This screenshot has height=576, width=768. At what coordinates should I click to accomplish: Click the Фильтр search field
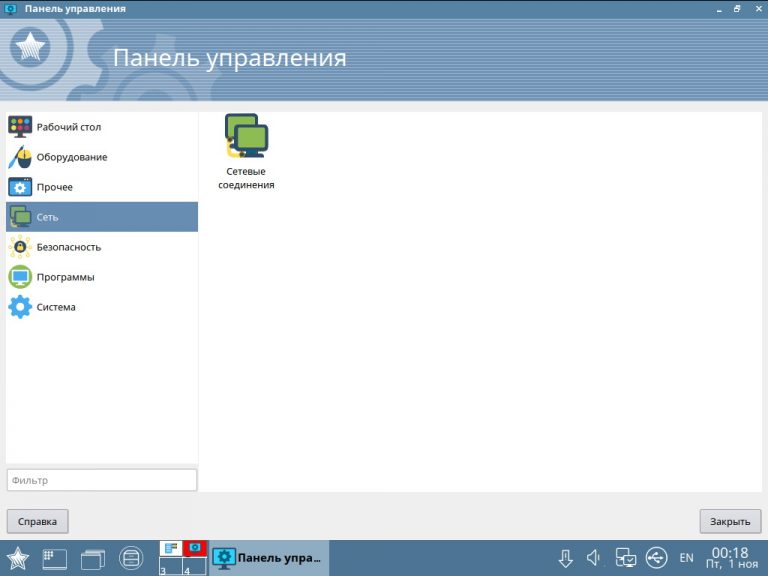102,480
